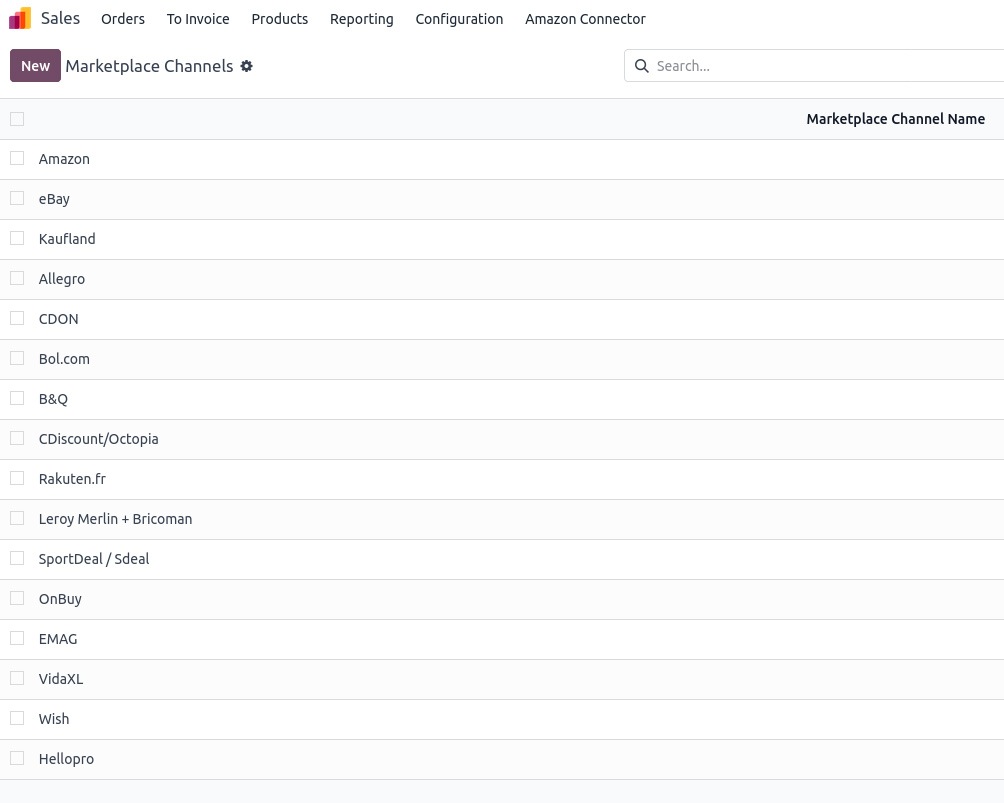Go to the Sales app home
The image size is (1004, 803).
tap(60, 19)
